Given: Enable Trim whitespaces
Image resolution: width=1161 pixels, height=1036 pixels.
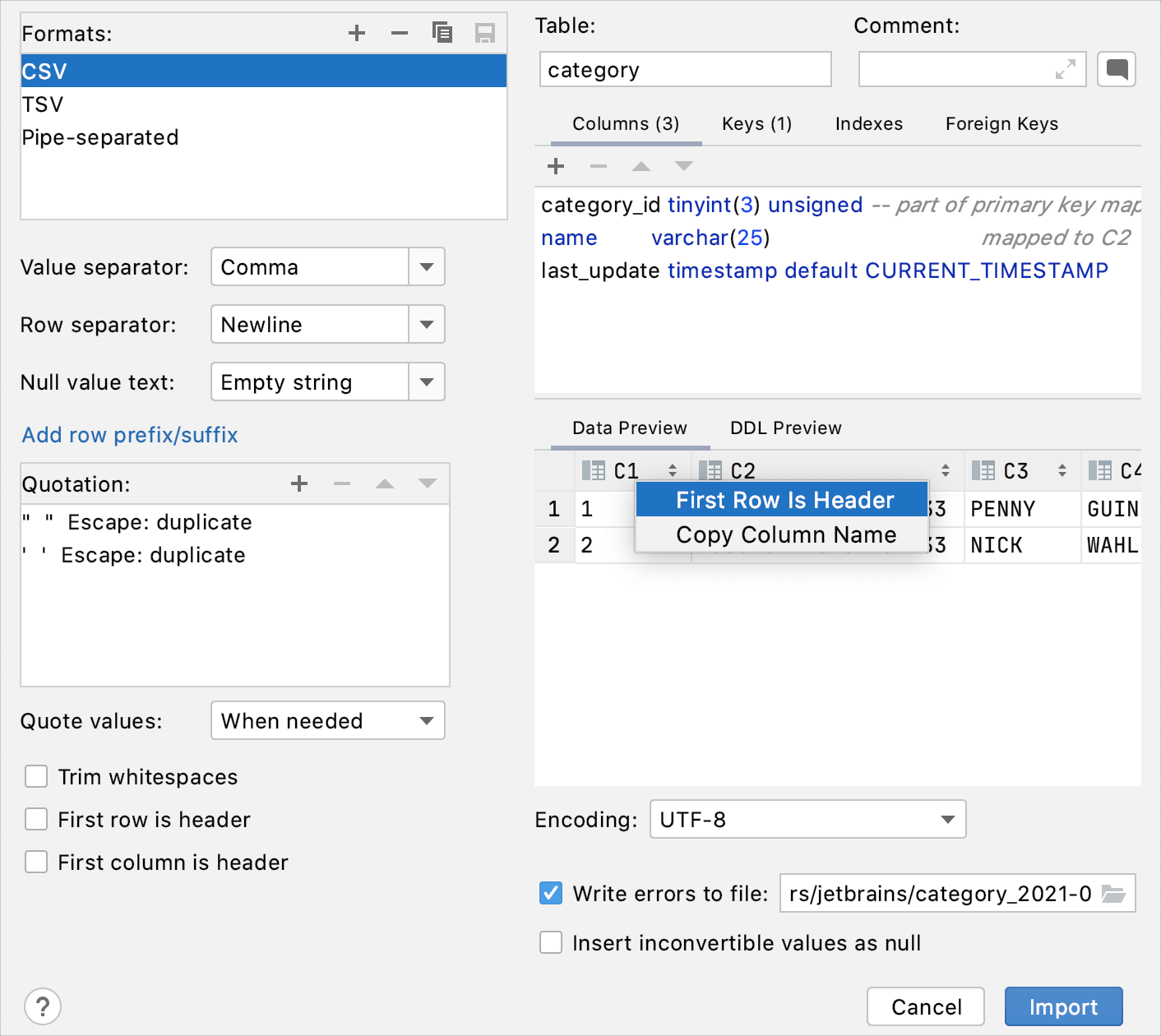Looking at the screenshot, I should (36, 776).
